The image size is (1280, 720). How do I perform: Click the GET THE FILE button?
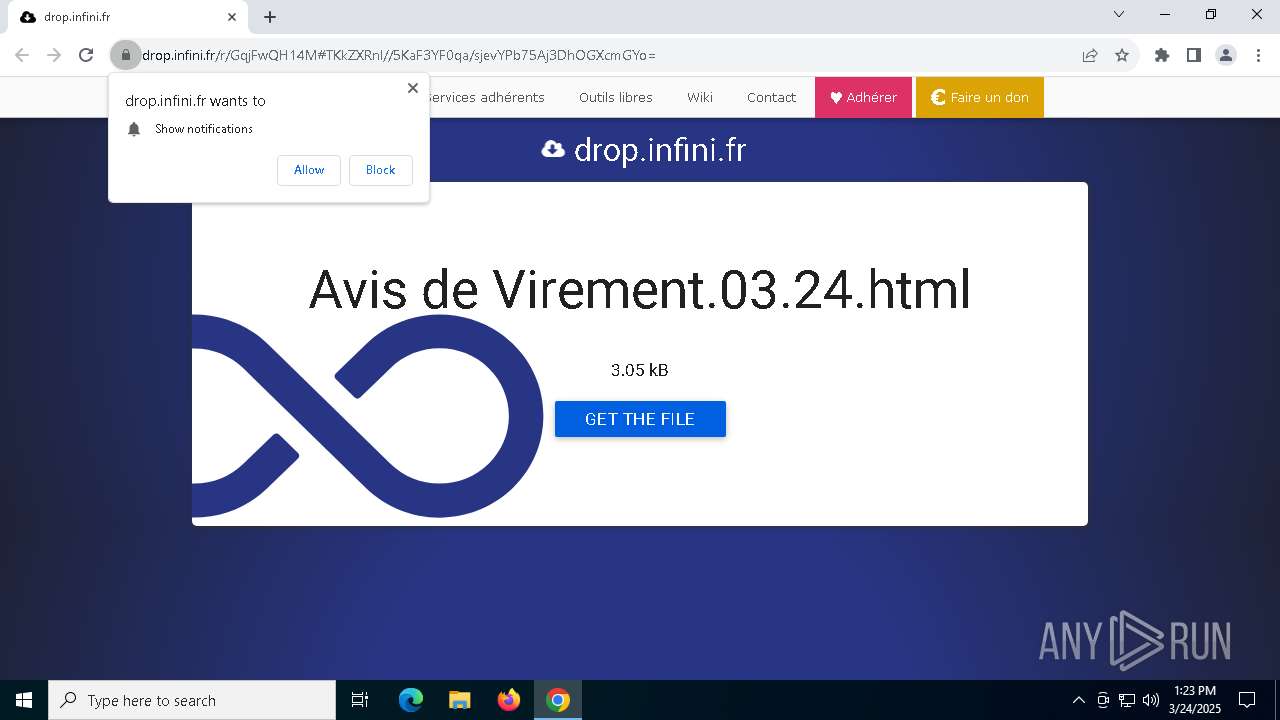point(640,419)
